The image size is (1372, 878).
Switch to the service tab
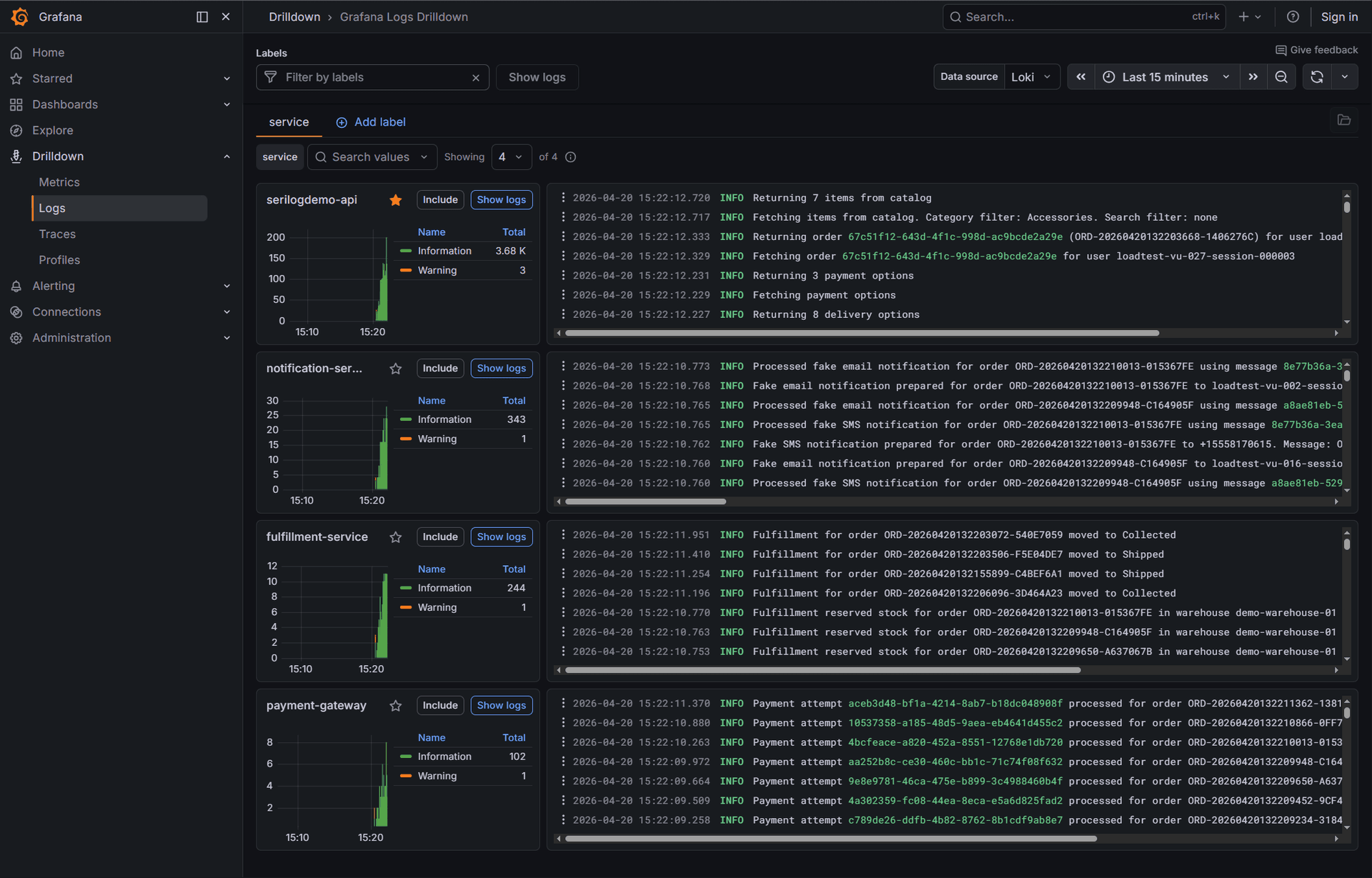[289, 122]
